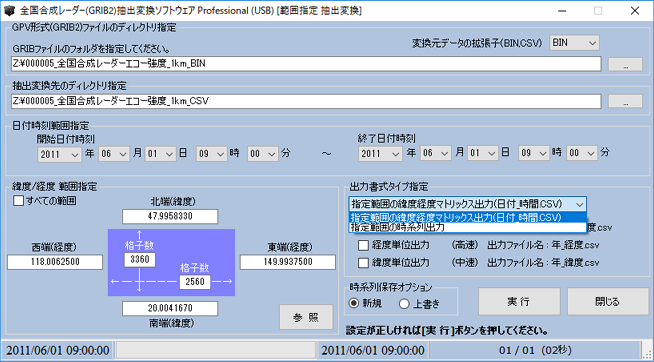Collapse the output format type combo box
Image resolution: width=654 pixels, height=362 pixels.
579,204
